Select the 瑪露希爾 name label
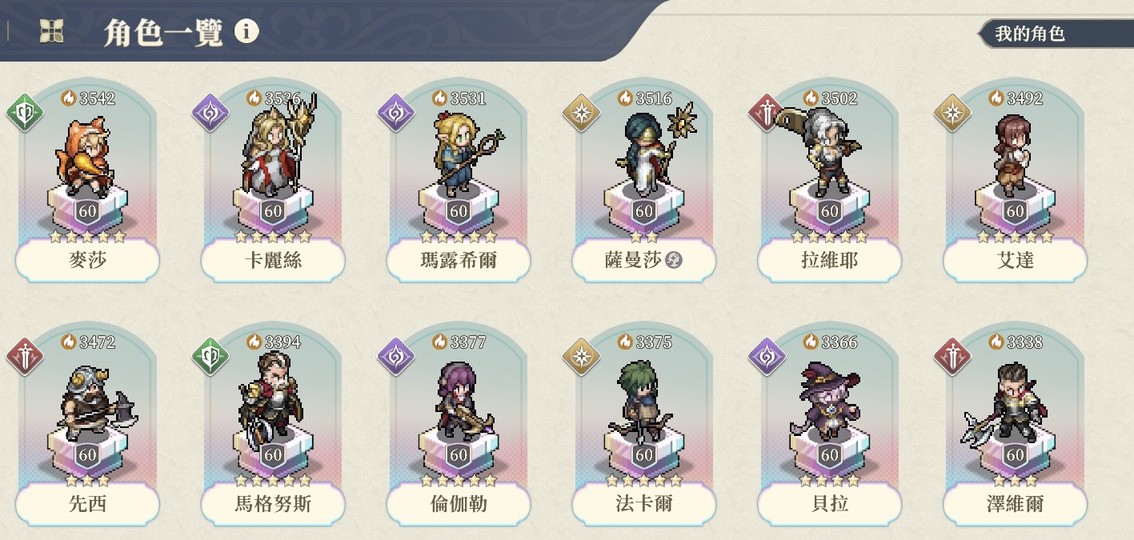Screen dimensions: 1134x540 pos(459,260)
